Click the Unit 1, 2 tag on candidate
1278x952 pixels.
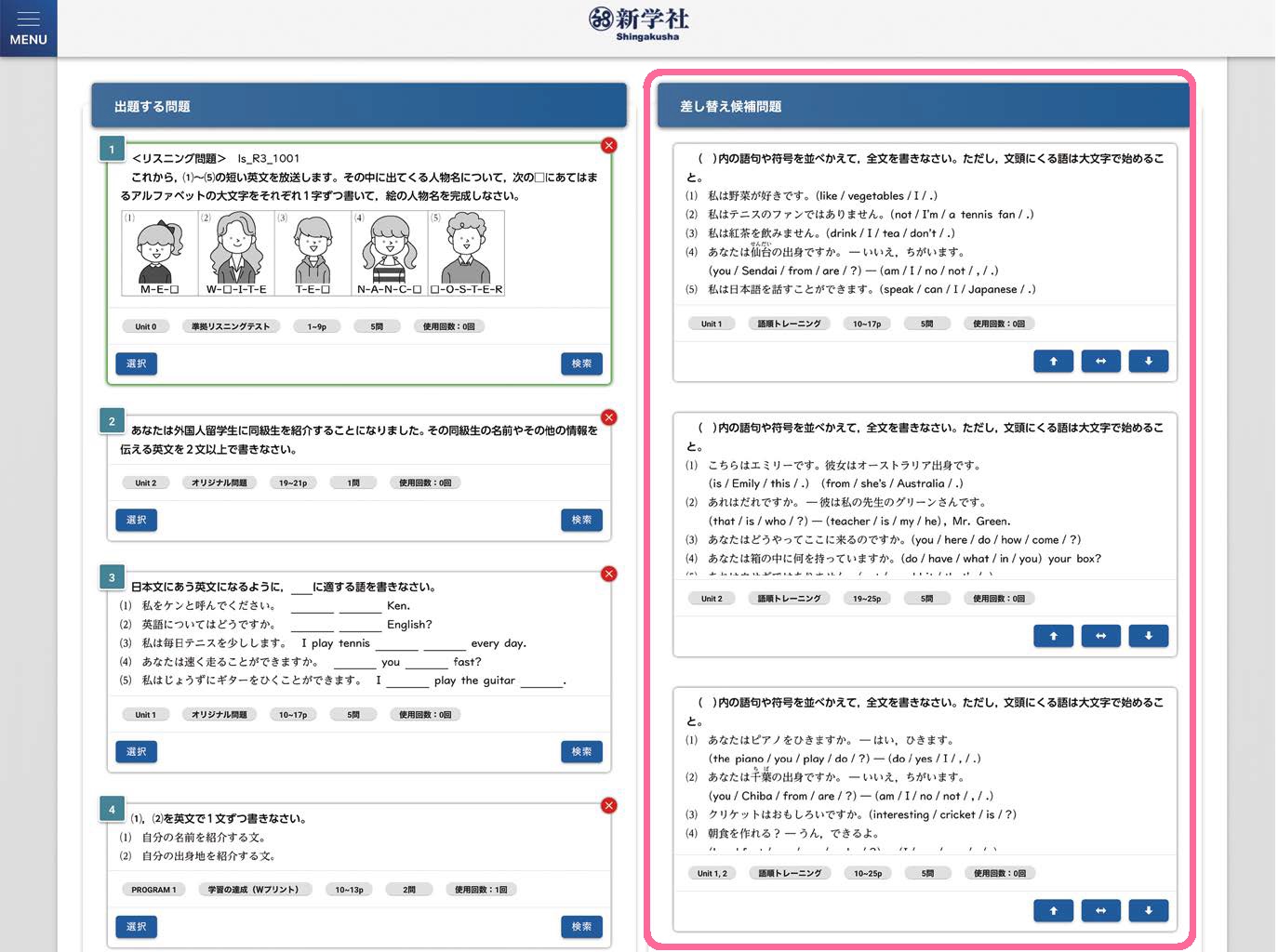[x=712, y=873]
